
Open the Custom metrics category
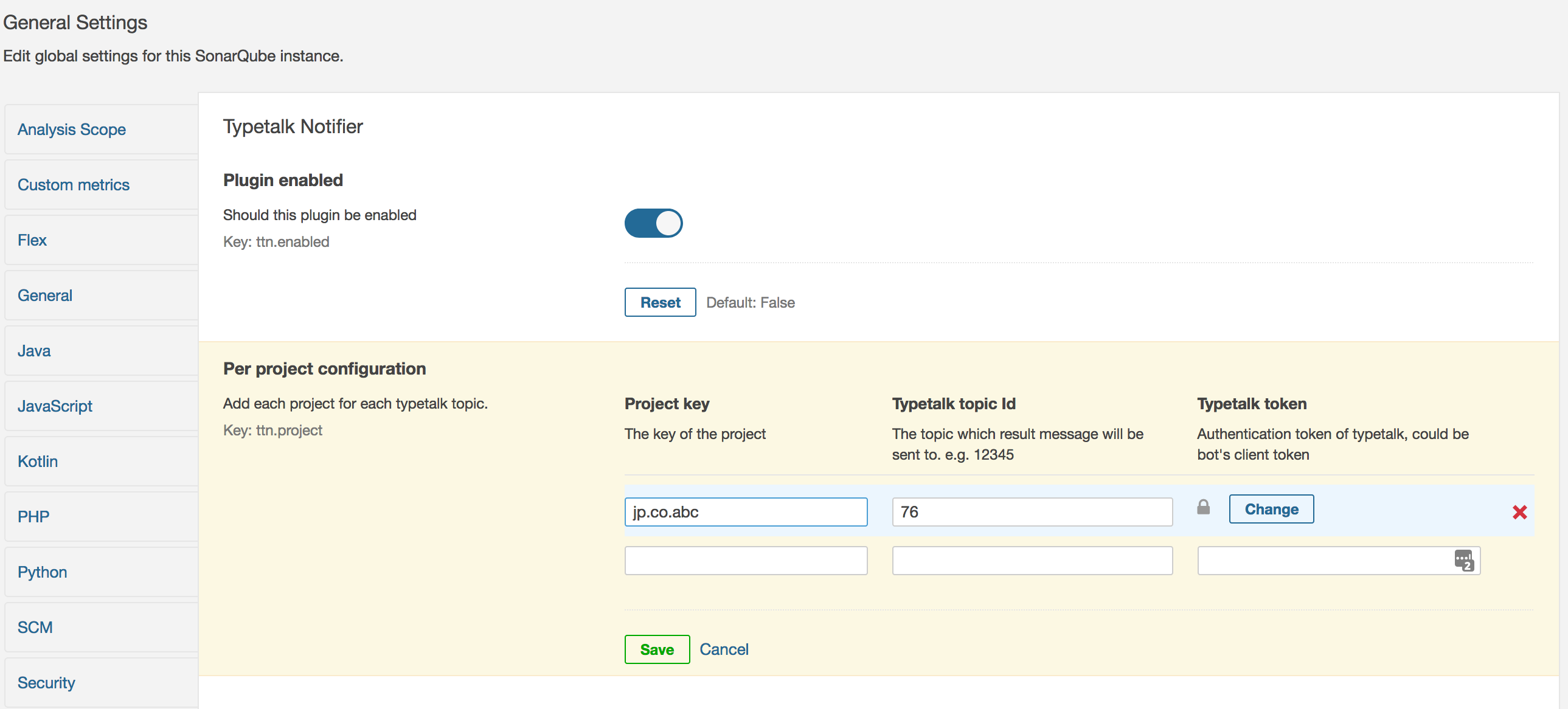click(x=73, y=184)
